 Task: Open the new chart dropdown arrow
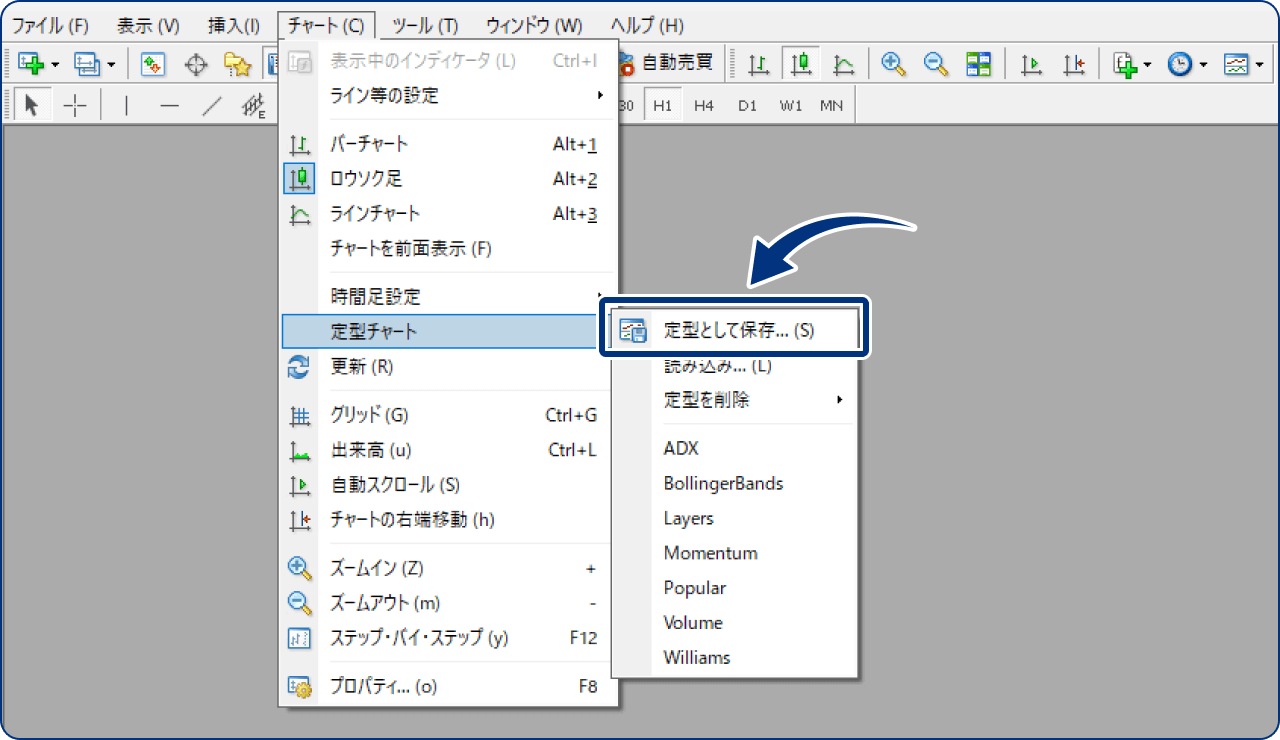(x=55, y=64)
